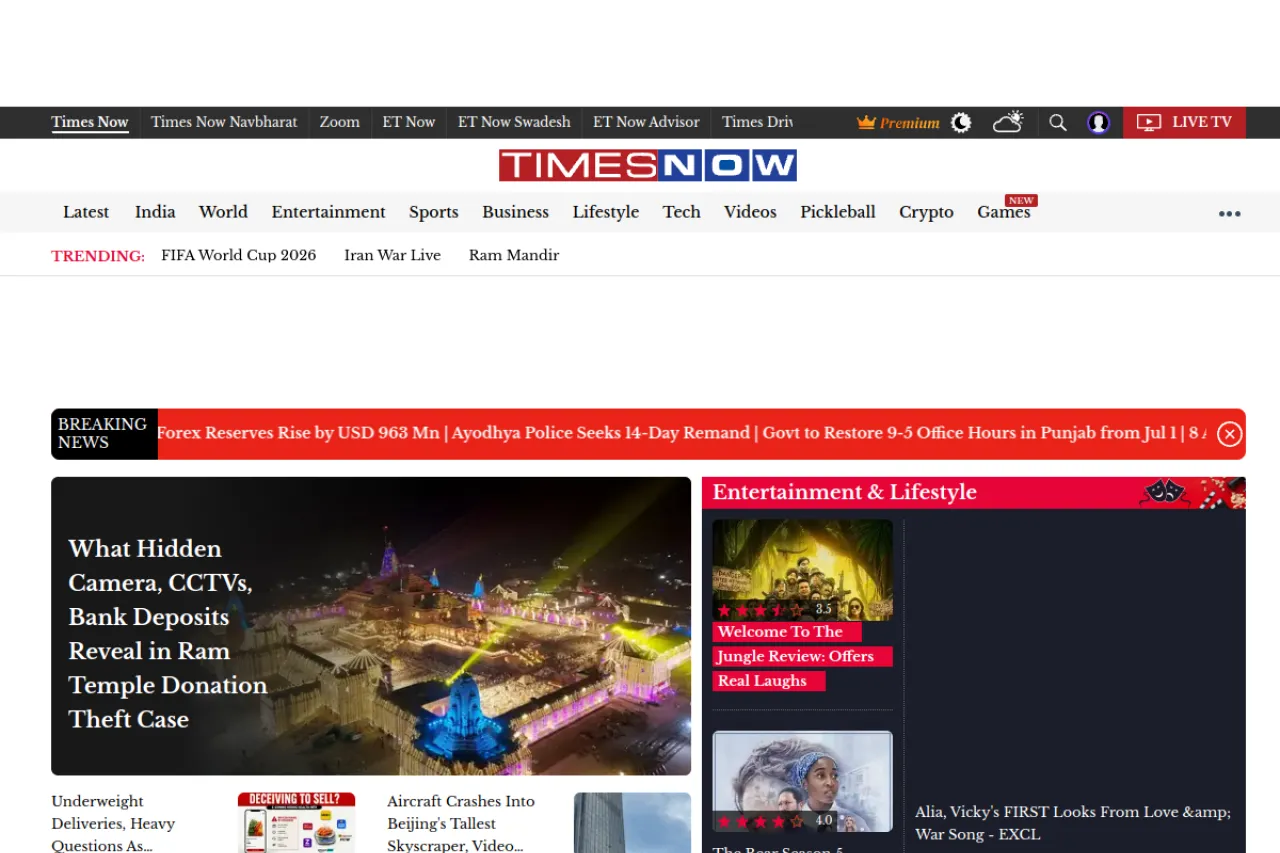Read Underweight Deliveries, Heavy Questions article
The width and height of the screenshot is (1280, 853).
click(113, 823)
